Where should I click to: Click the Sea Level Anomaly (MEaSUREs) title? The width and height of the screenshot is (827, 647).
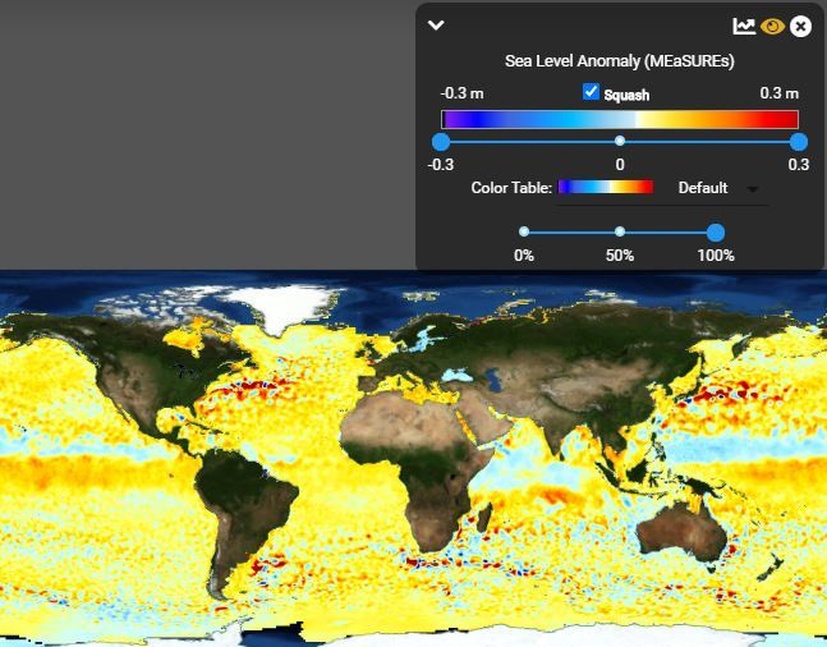click(x=620, y=61)
